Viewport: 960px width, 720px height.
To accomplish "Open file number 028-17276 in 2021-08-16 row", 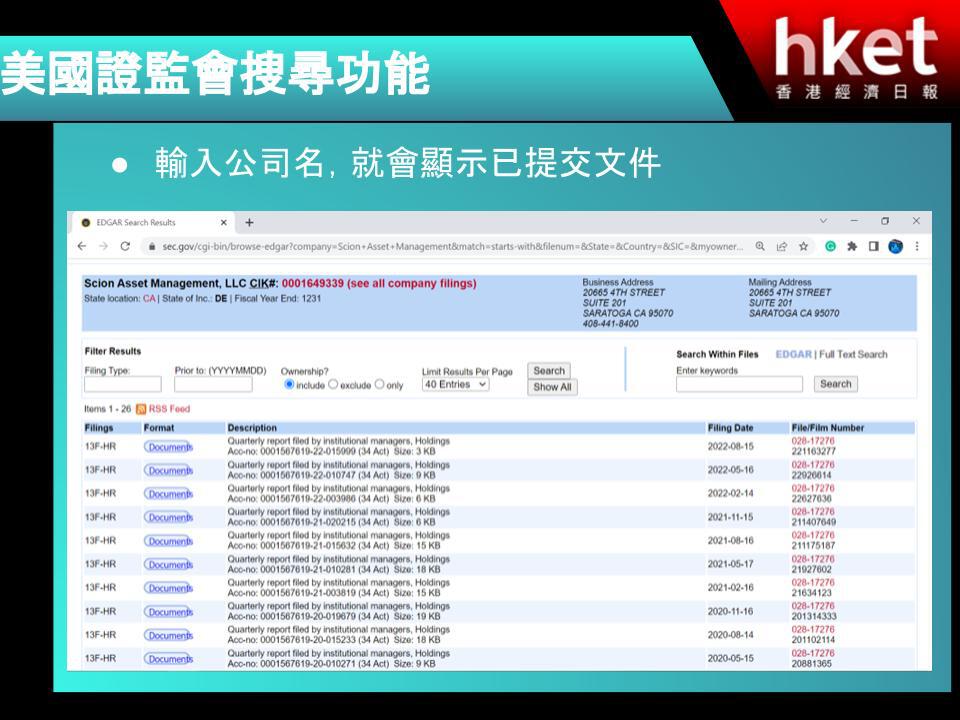I will click(813, 535).
